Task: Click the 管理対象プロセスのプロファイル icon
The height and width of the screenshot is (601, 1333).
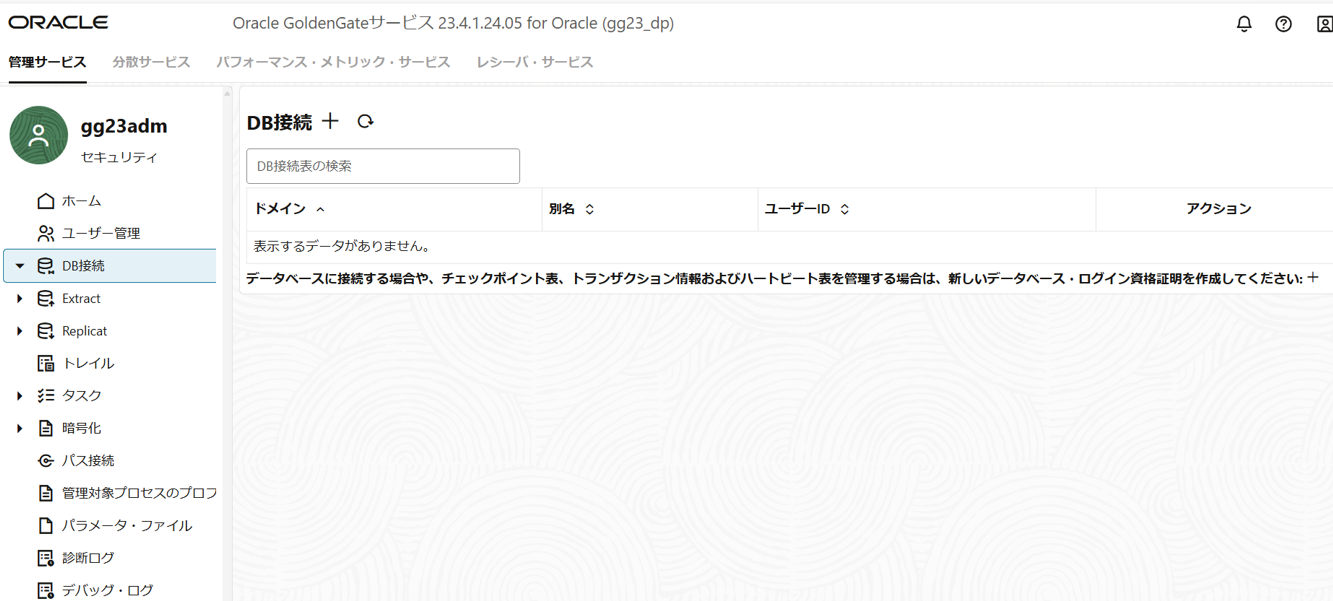Action: pos(45,493)
